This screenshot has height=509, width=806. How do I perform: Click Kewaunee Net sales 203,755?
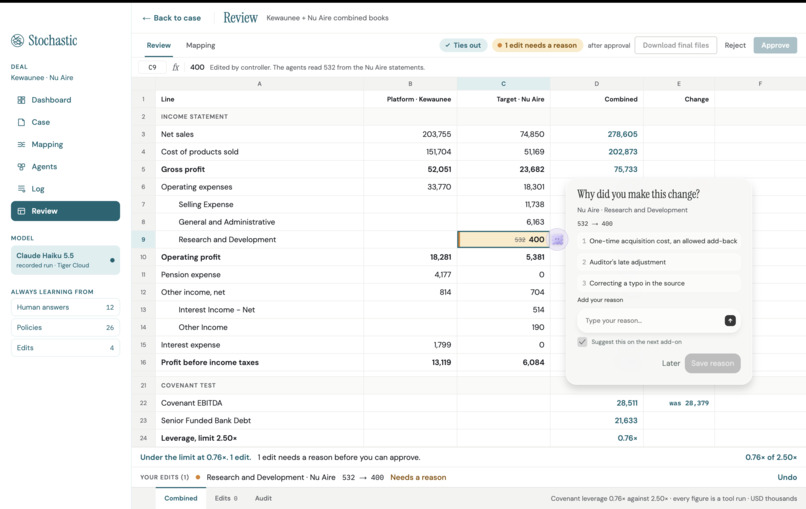pos(436,134)
